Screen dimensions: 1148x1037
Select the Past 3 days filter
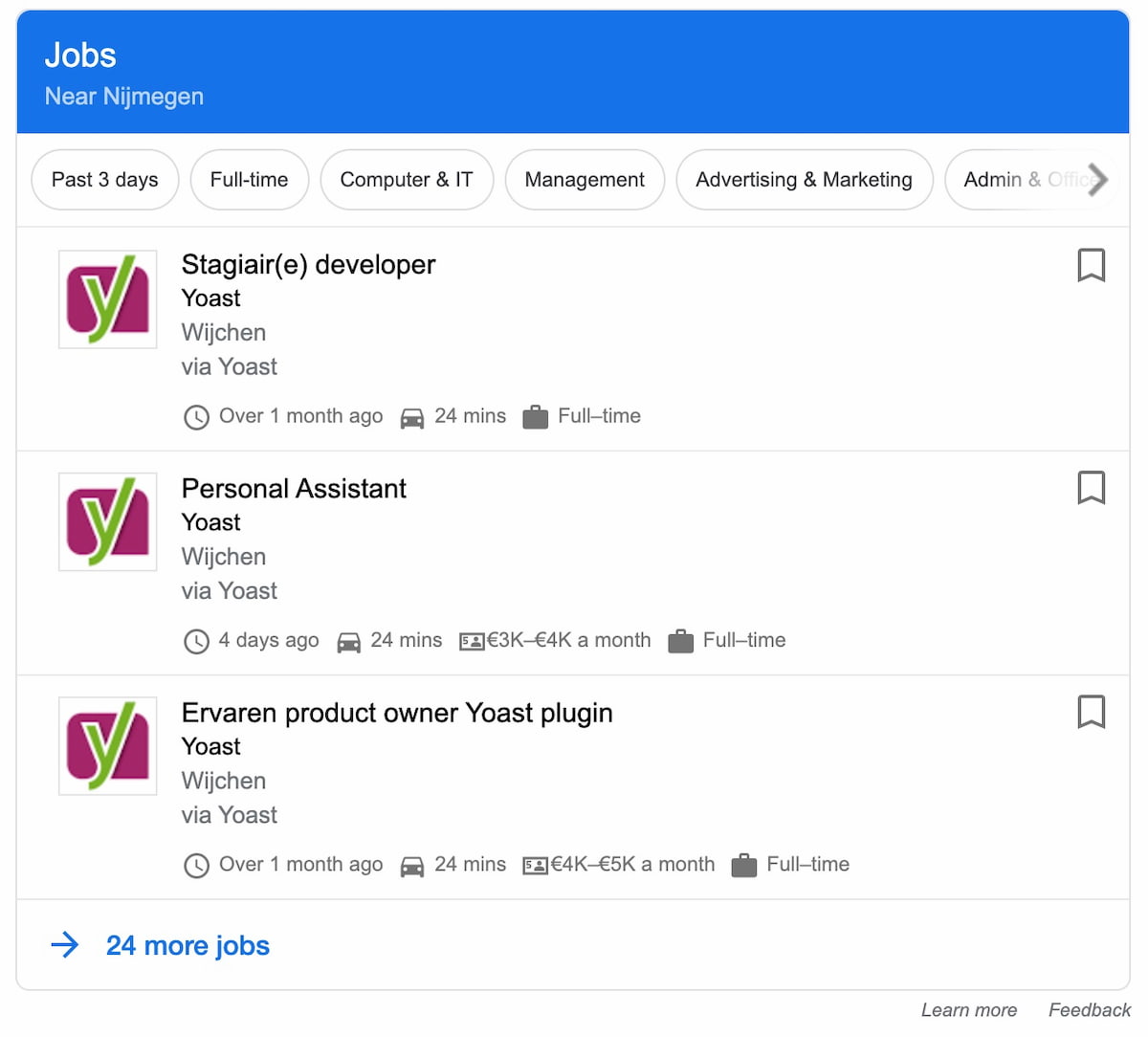(x=105, y=180)
